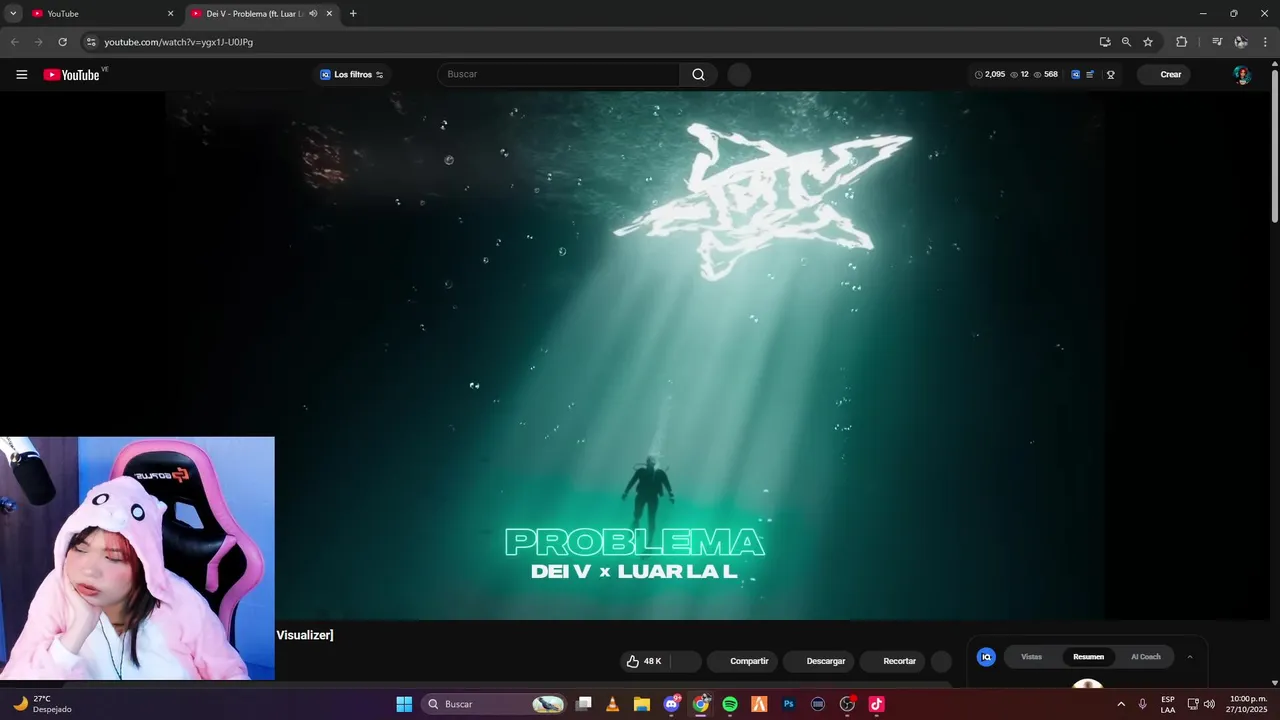Click the 2,095 stat in the vidIQ bar
This screenshot has width=1280, height=720.
coord(990,75)
